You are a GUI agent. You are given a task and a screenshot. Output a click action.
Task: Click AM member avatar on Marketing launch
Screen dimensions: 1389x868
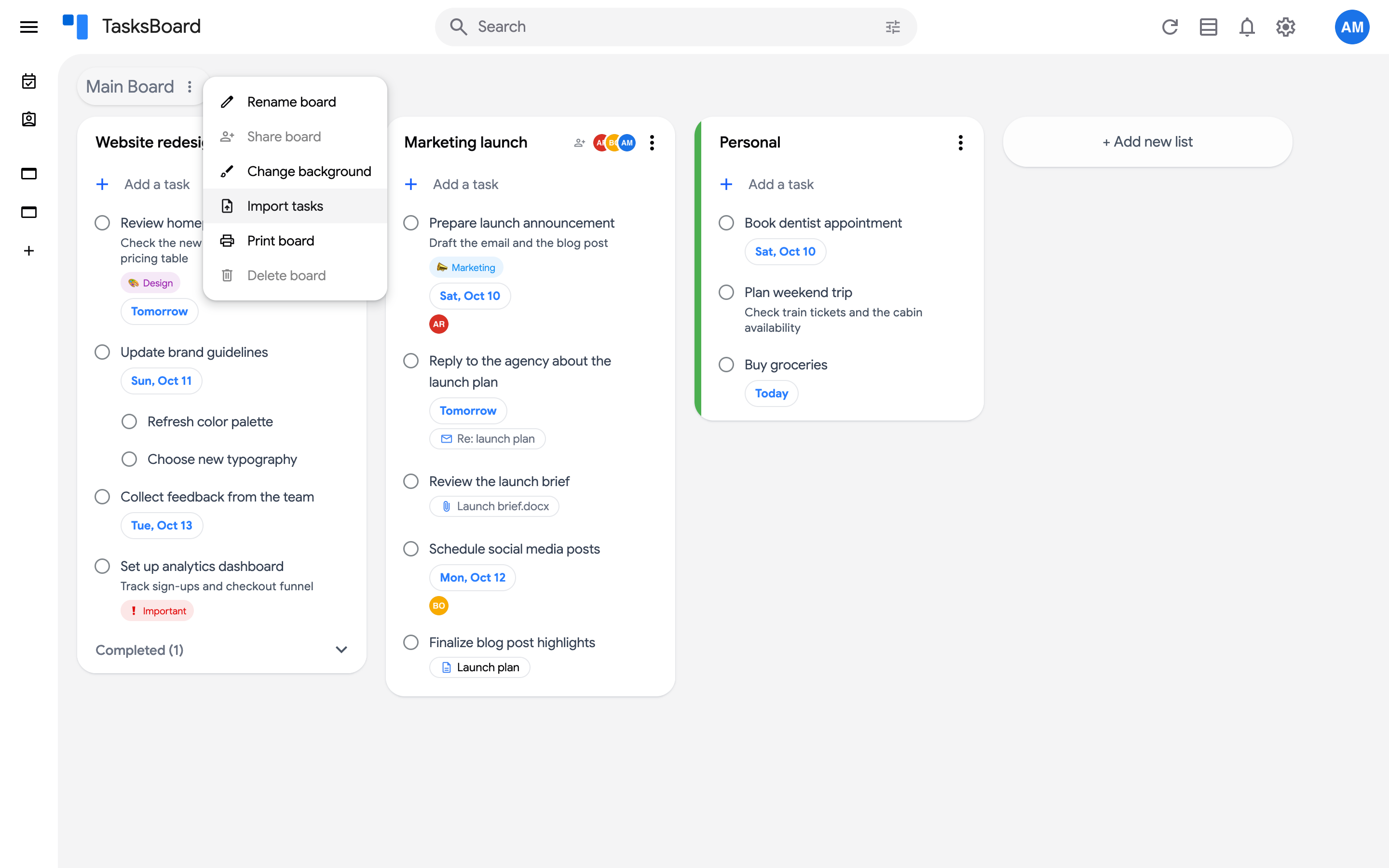click(x=627, y=142)
